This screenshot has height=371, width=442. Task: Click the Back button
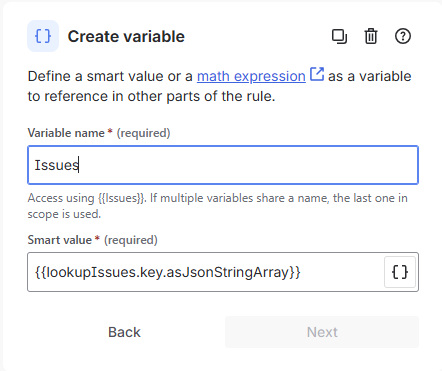click(124, 332)
